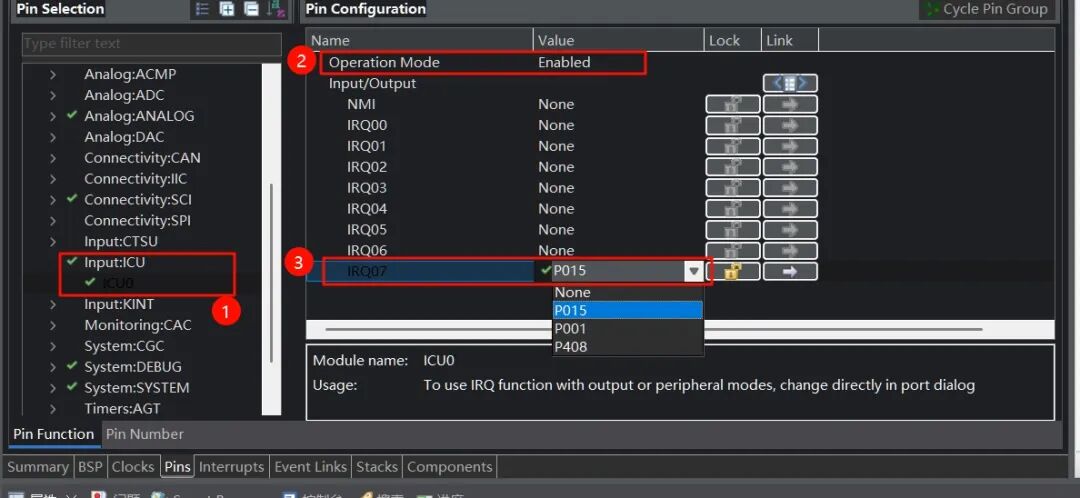Image resolution: width=1080 pixels, height=498 pixels.
Task: Click the lock icon in the NMI row
Action: (x=732, y=104)
